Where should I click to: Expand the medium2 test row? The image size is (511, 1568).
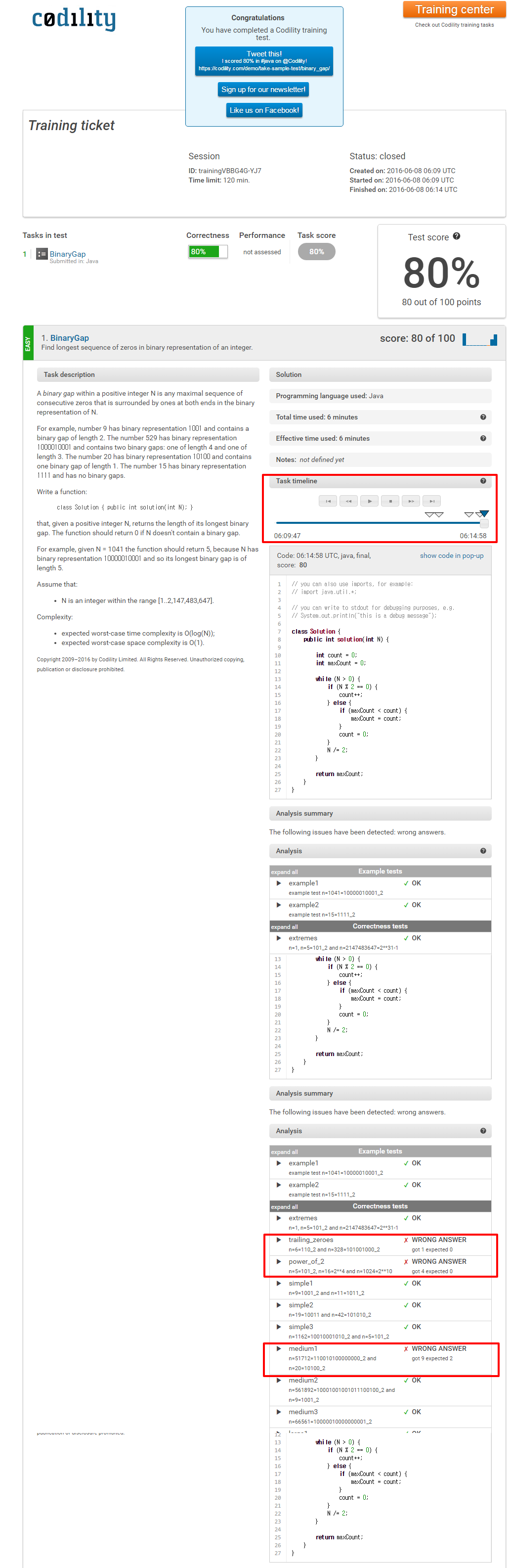coord(279,1381)
